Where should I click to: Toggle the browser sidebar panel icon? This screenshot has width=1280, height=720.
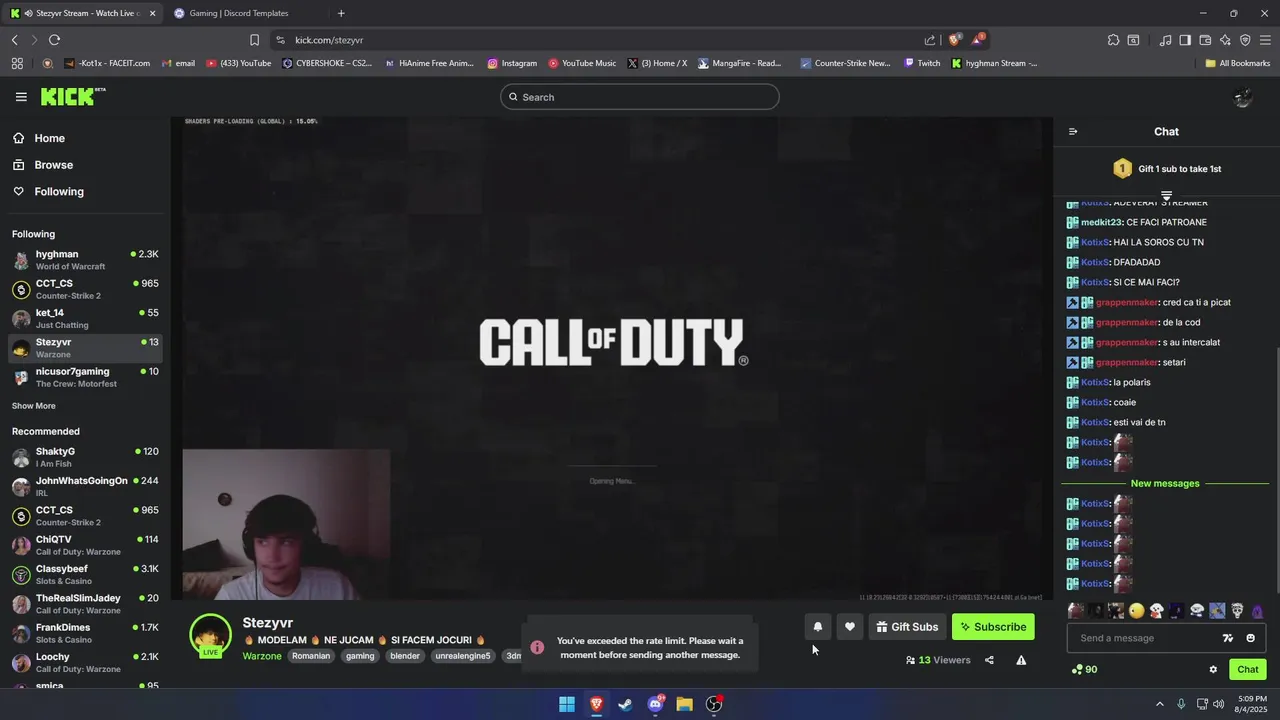pos(1185,40)
